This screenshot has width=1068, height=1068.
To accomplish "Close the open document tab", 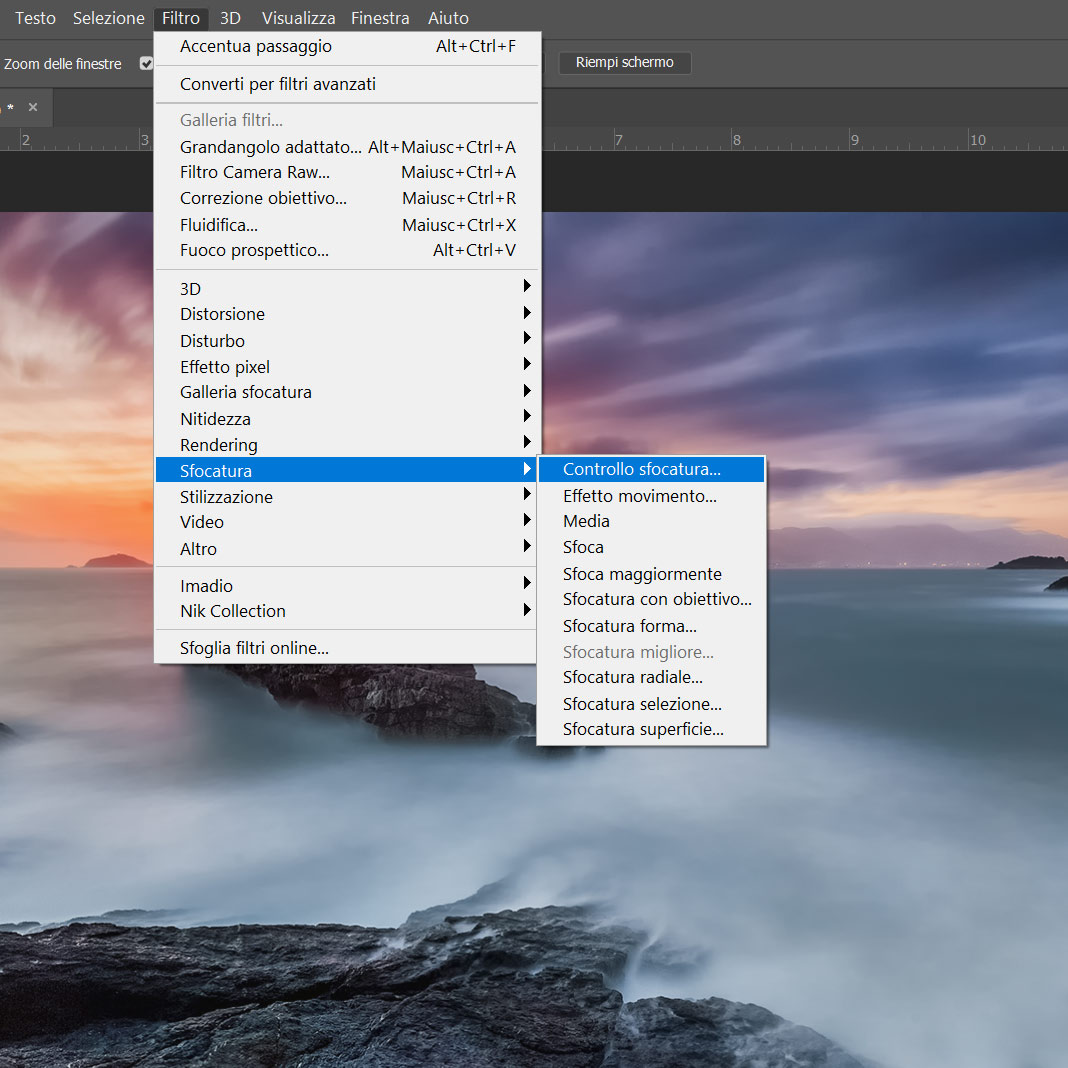I will [33, 107].
